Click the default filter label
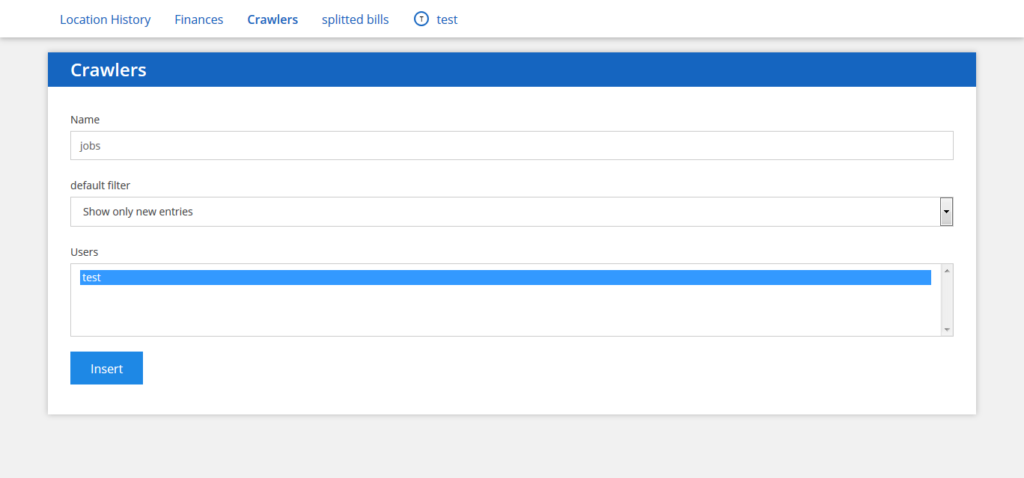The width and height of the screenshot is (1024, 478). tap(100, 185)
